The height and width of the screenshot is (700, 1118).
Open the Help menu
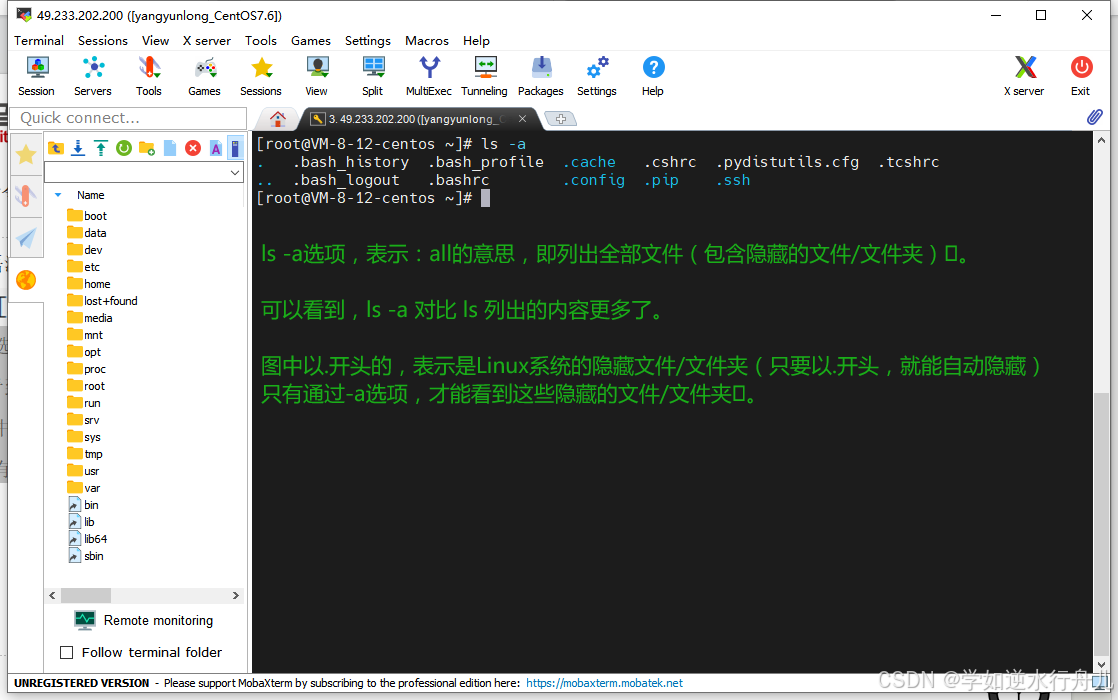pos(476,41)
